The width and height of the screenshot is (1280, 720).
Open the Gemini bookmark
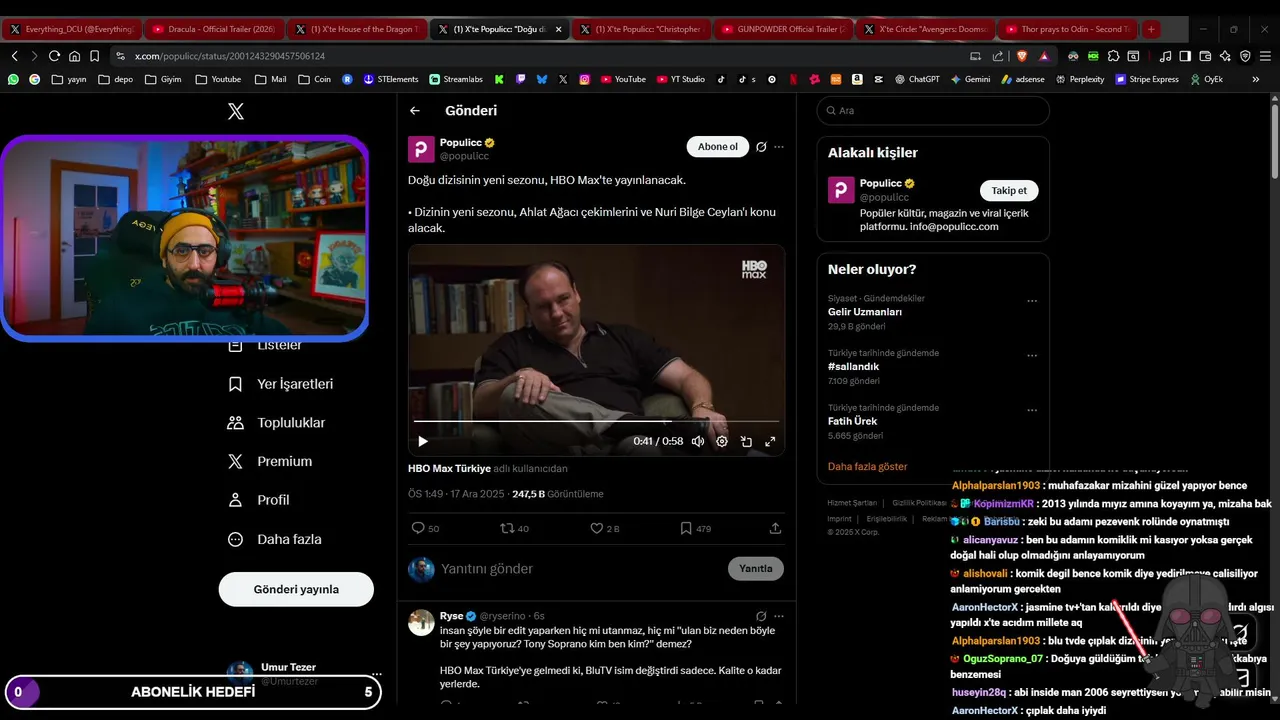[x=970, y=79]
